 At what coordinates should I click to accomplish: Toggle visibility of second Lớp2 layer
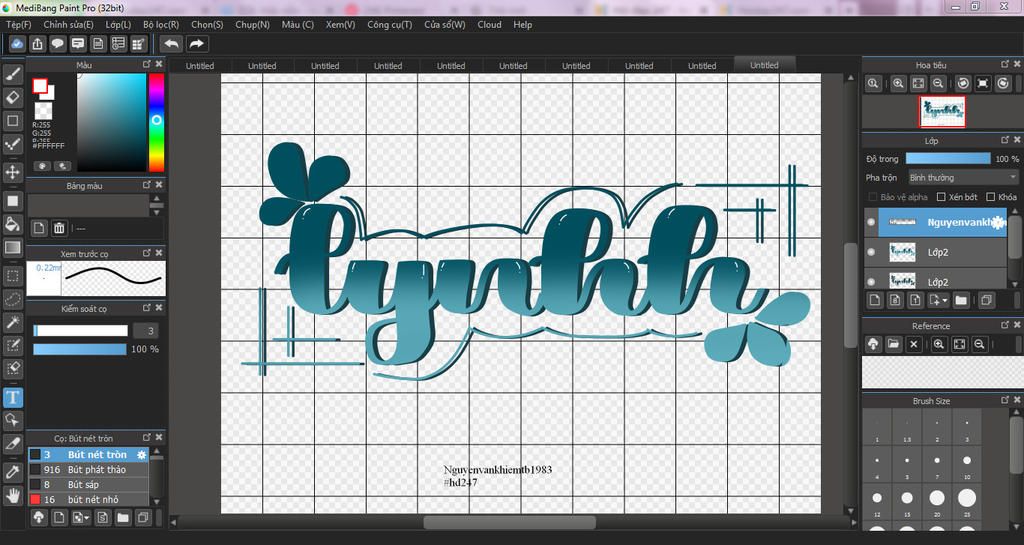[x=871, y=281]
